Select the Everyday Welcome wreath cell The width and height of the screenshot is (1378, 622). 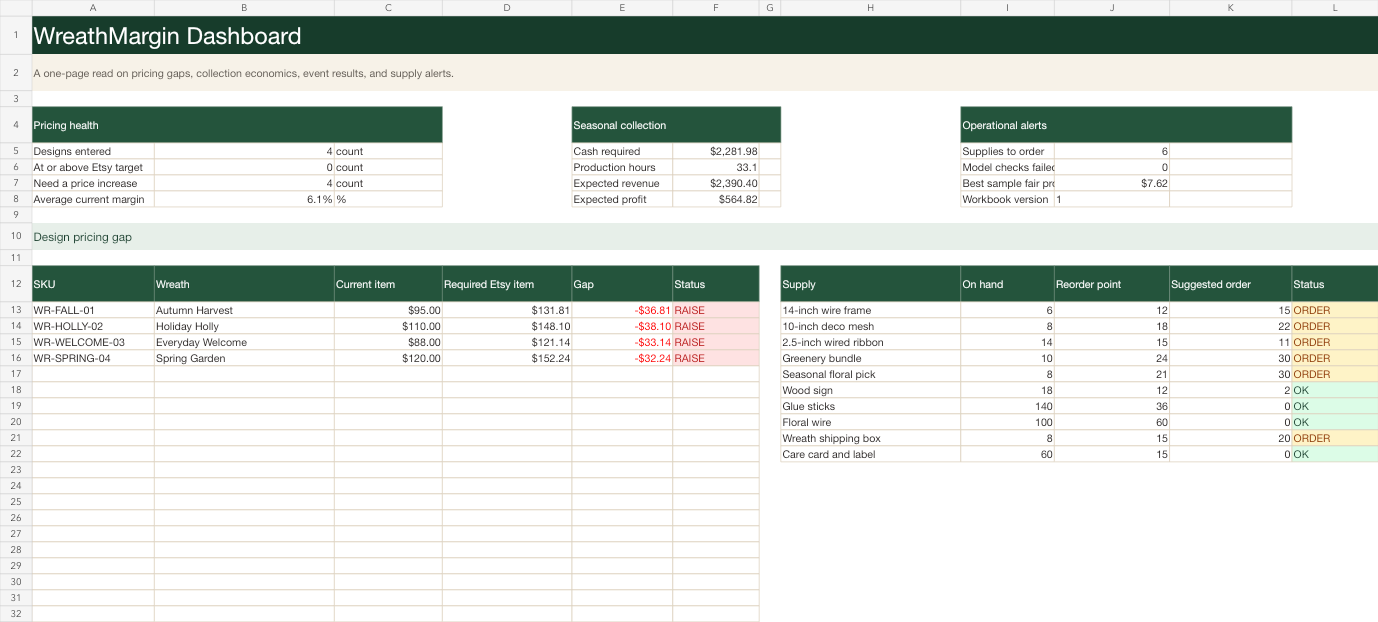tap(244, 342)
